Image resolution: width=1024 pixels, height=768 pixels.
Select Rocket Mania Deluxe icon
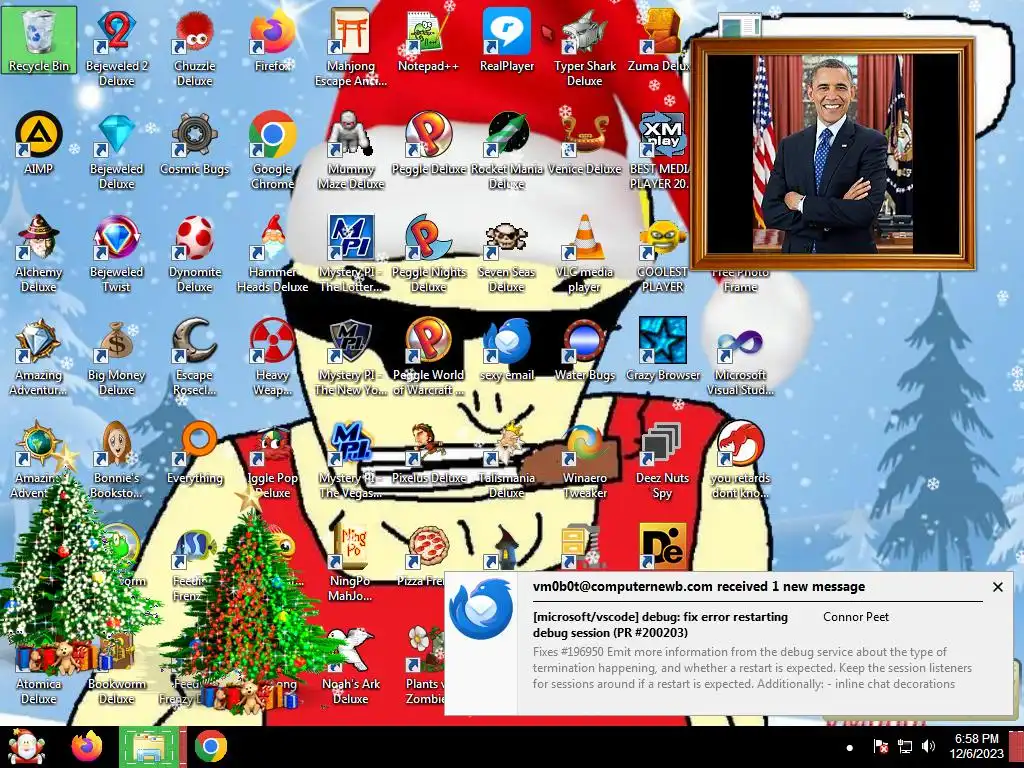click(x=507, y=150)
